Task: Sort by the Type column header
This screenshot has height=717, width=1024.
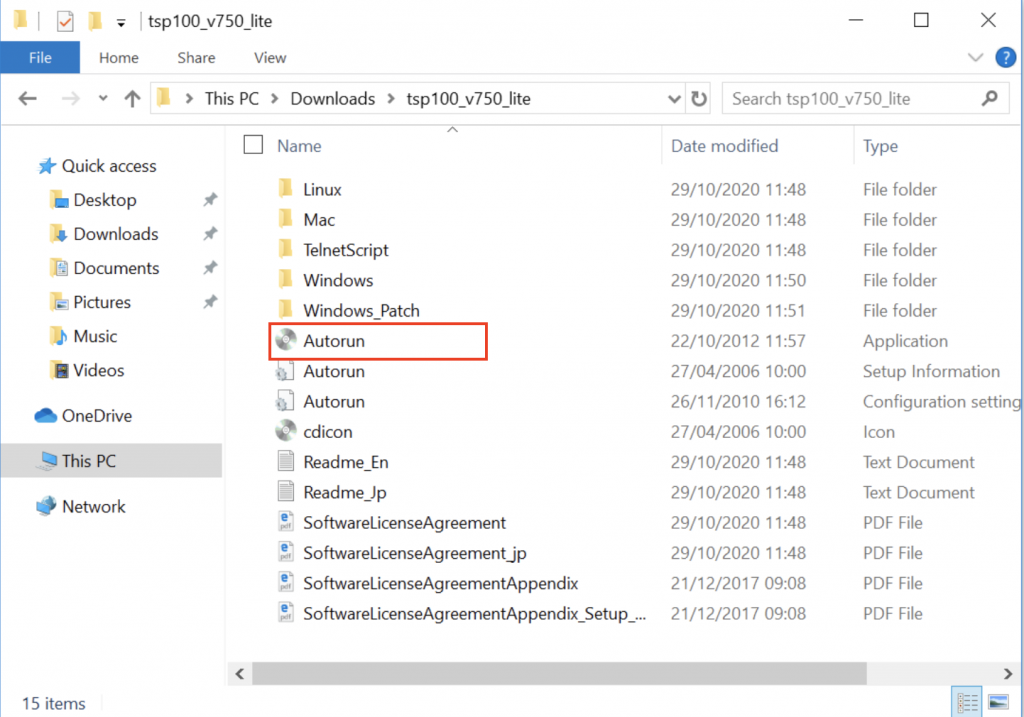Action: pyautogui.click(x=880, y=146)
